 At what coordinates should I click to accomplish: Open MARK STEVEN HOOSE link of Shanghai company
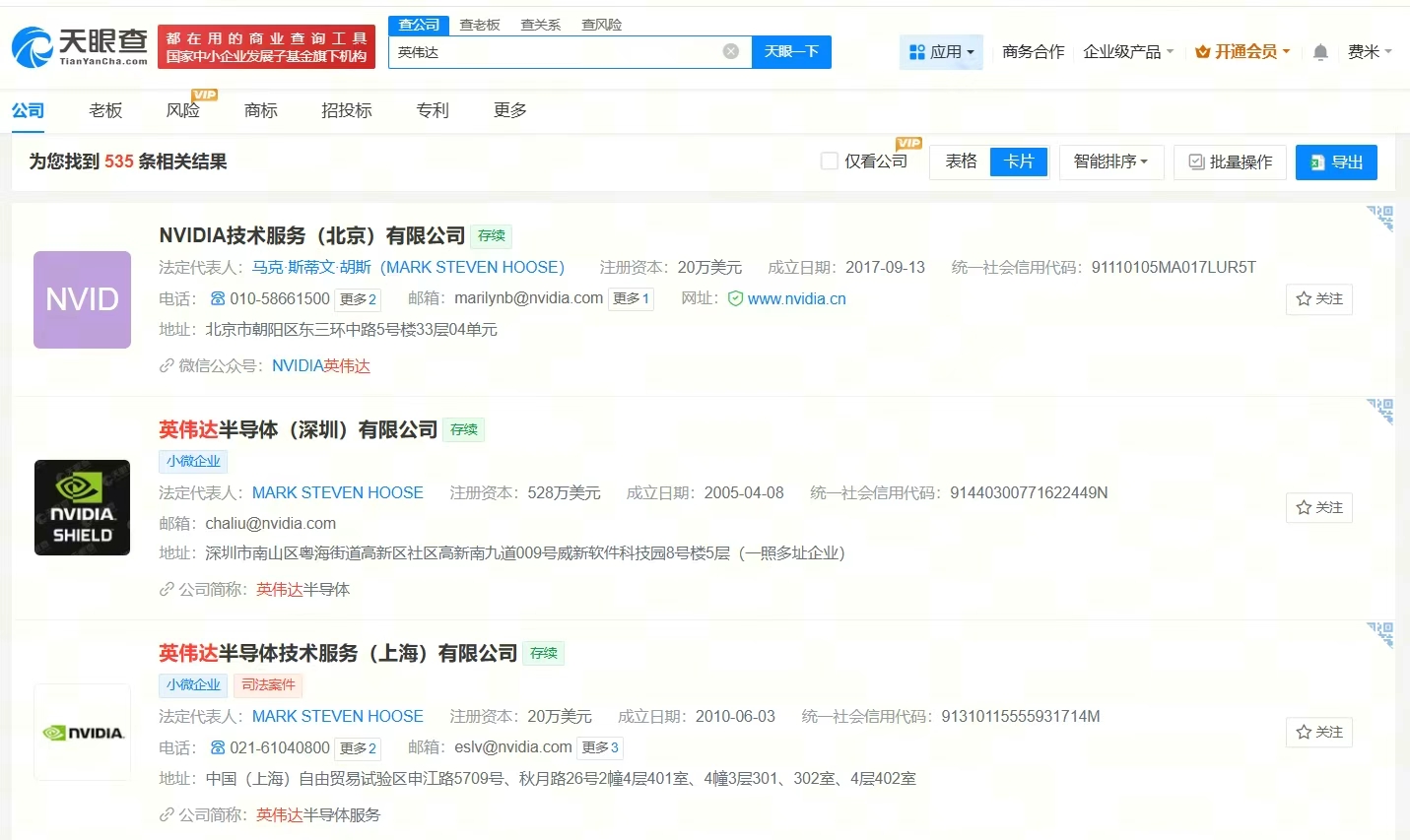(x=338, y=716)
